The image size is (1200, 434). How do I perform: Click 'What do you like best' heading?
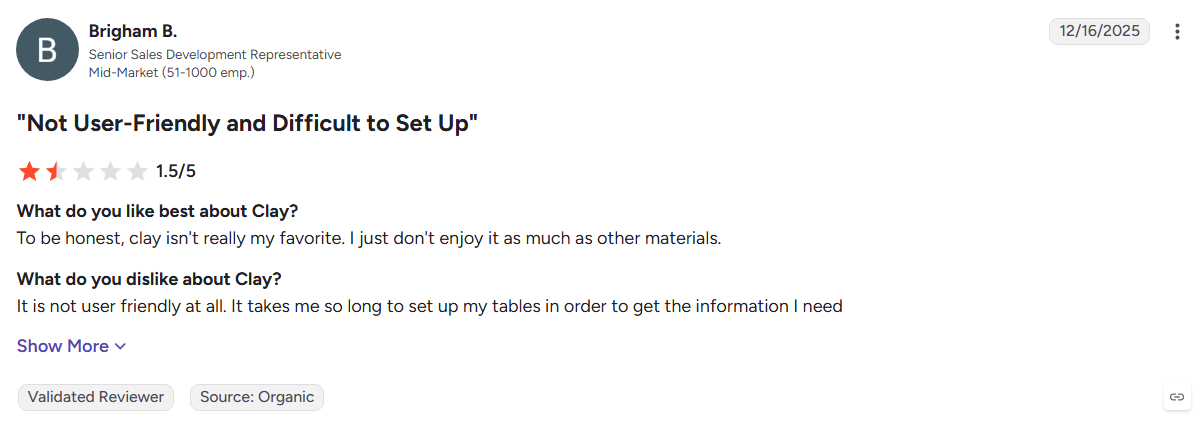coord(158,211)
